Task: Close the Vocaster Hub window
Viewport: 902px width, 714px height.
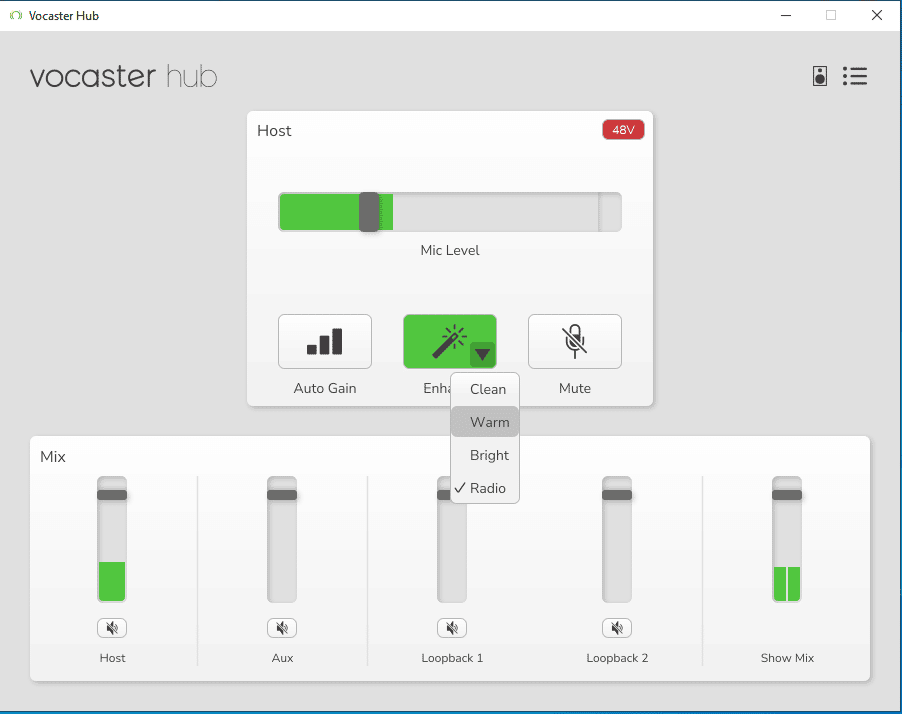Action: [877, 16]
